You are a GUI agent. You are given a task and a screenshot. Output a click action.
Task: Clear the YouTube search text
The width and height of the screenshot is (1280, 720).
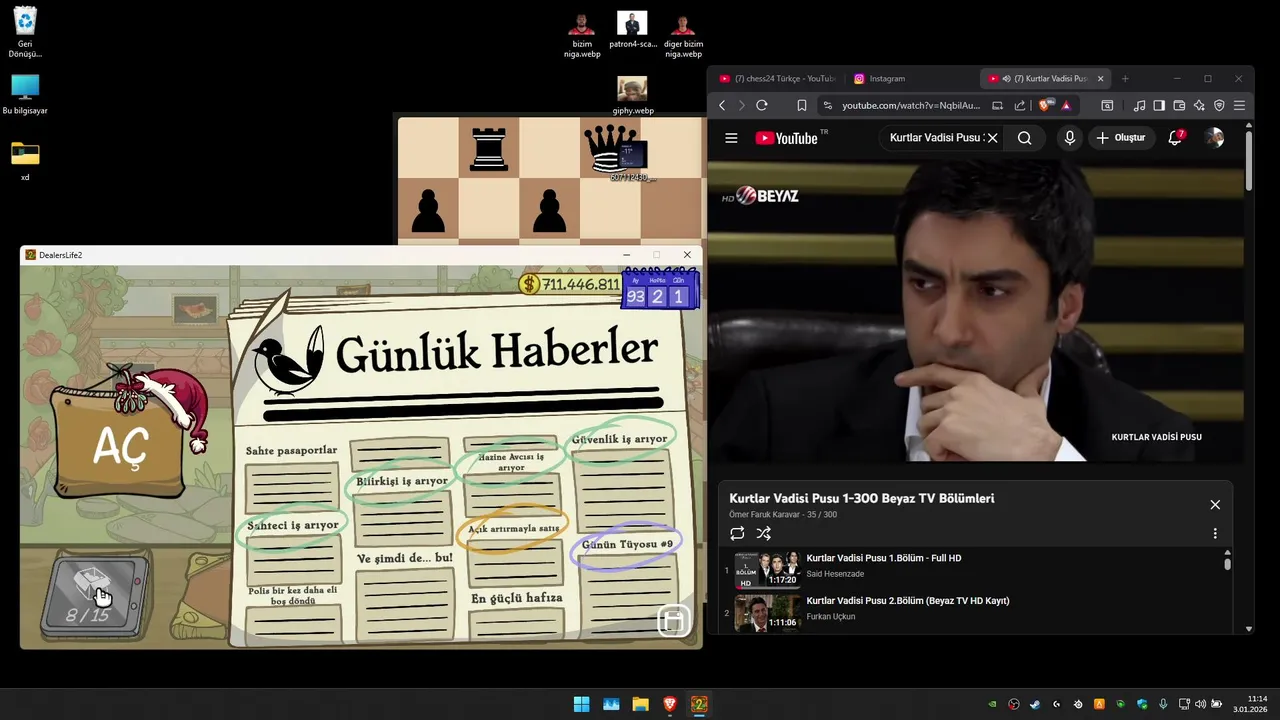[x=992, y=138]
